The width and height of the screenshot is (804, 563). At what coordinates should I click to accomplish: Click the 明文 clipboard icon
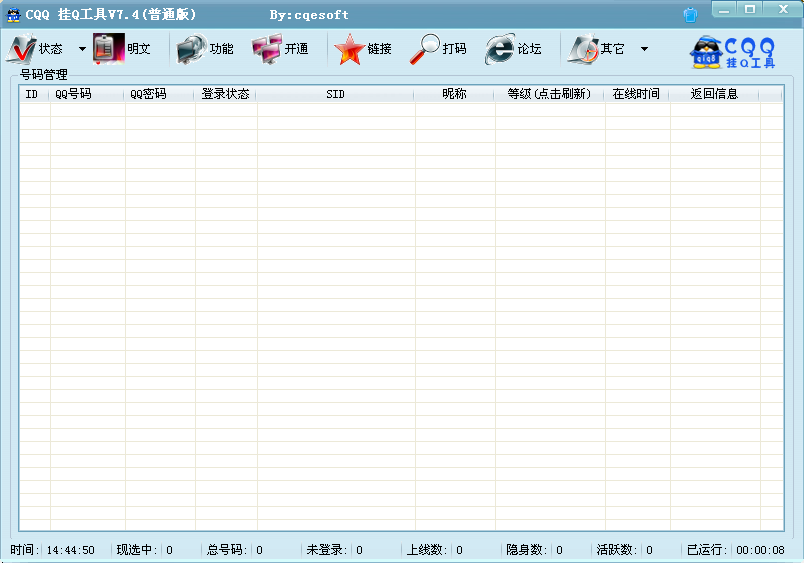click(108, 49)
